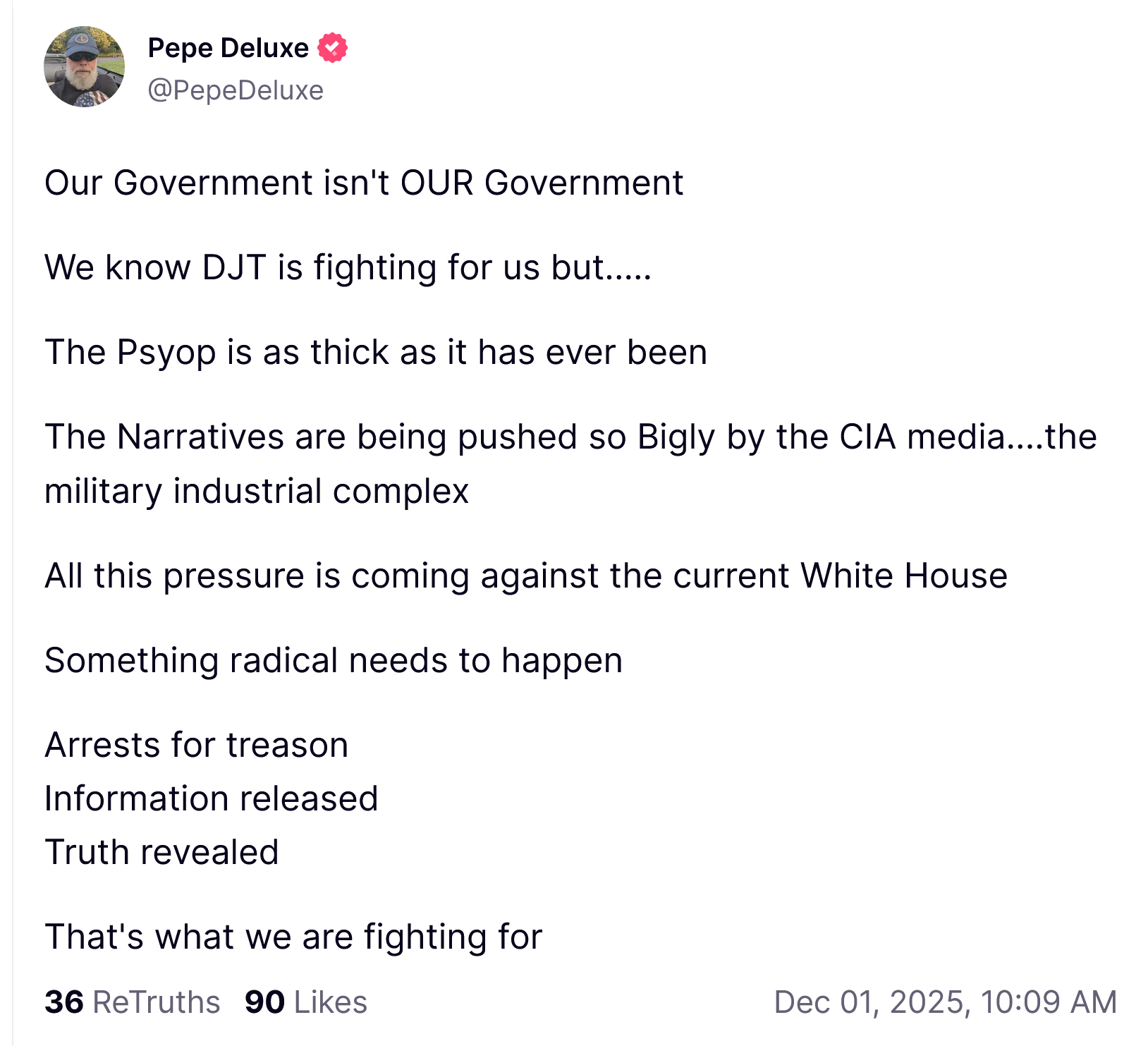Click the line "Our Government isn't OUR Government"

tap(364, 183)
